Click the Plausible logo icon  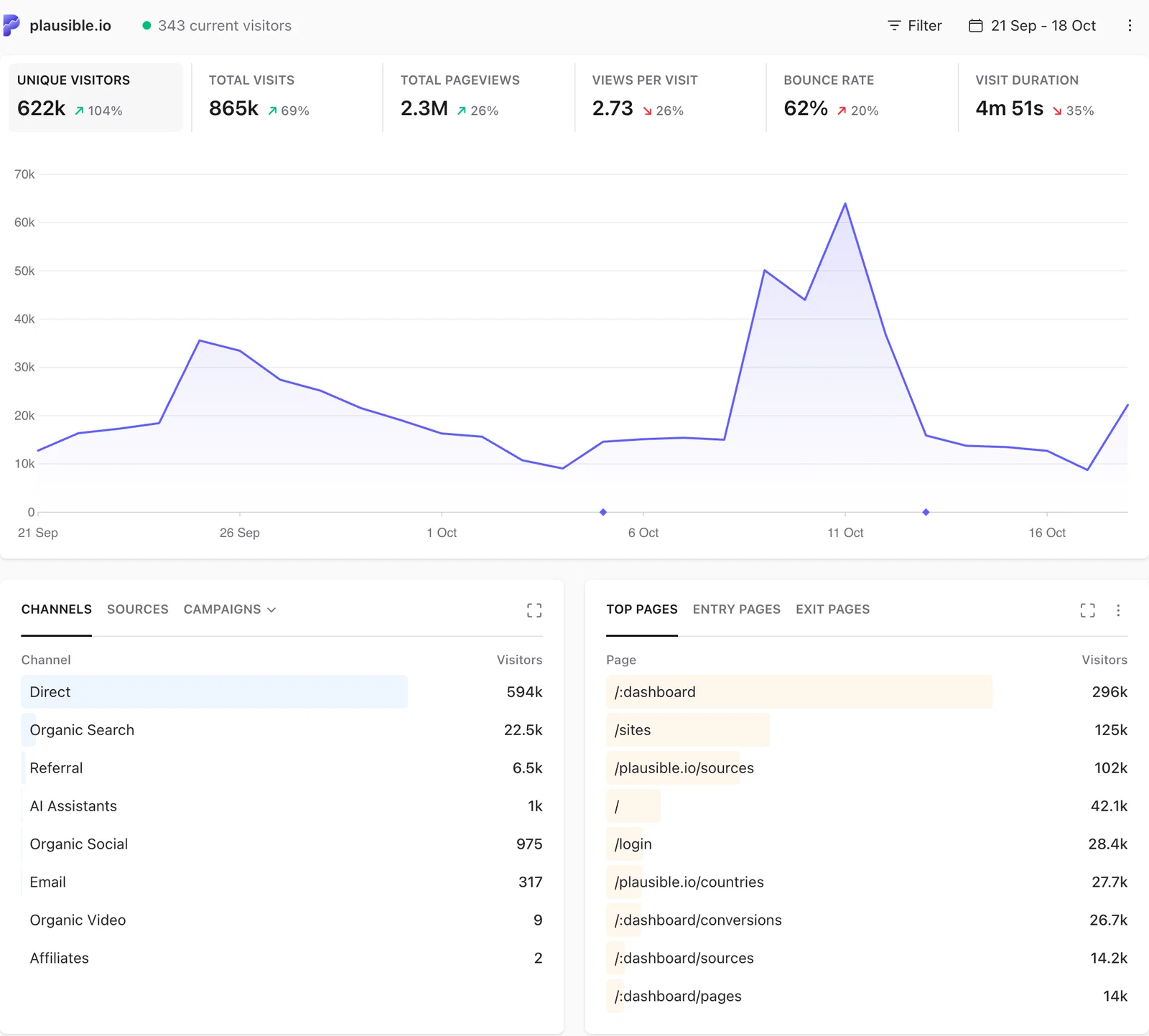click(x=11, y=25)
